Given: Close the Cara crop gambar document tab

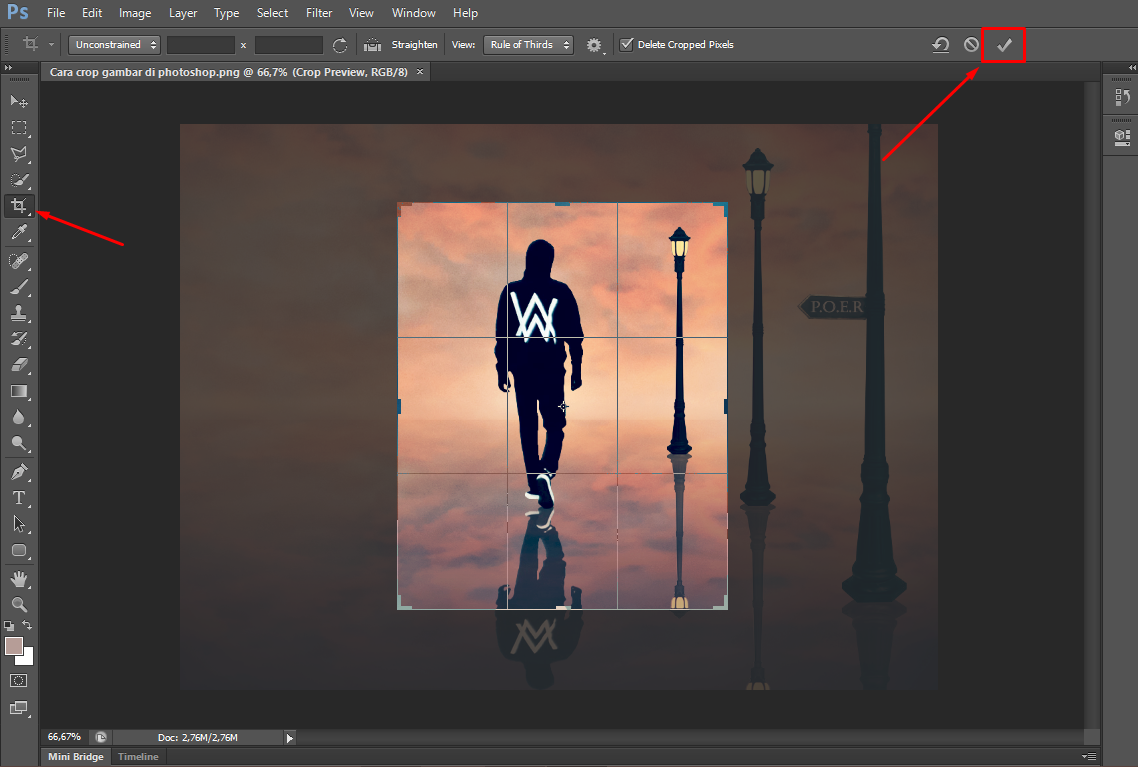Looking at the screenshot, I should [x=419, y=72].
